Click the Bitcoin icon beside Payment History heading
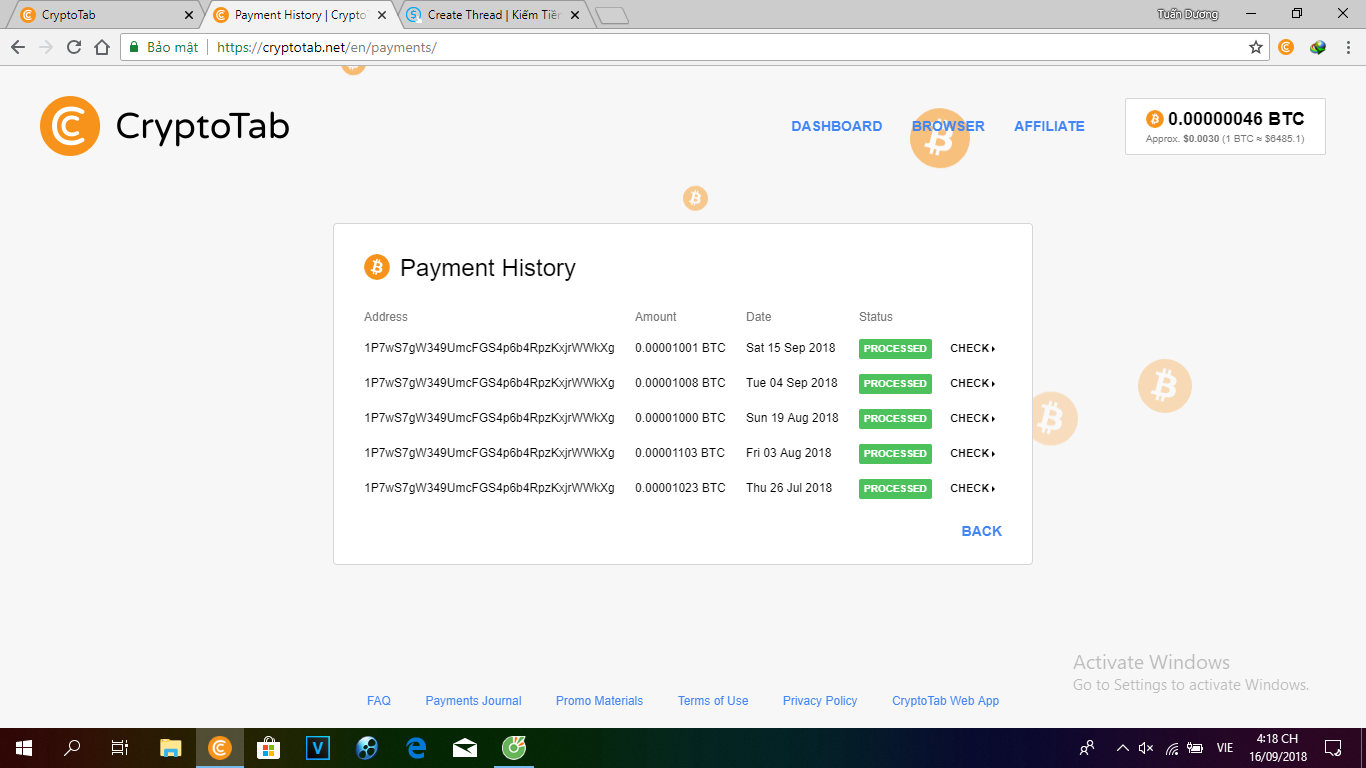The image size is (1366, 768). [377, 267]
